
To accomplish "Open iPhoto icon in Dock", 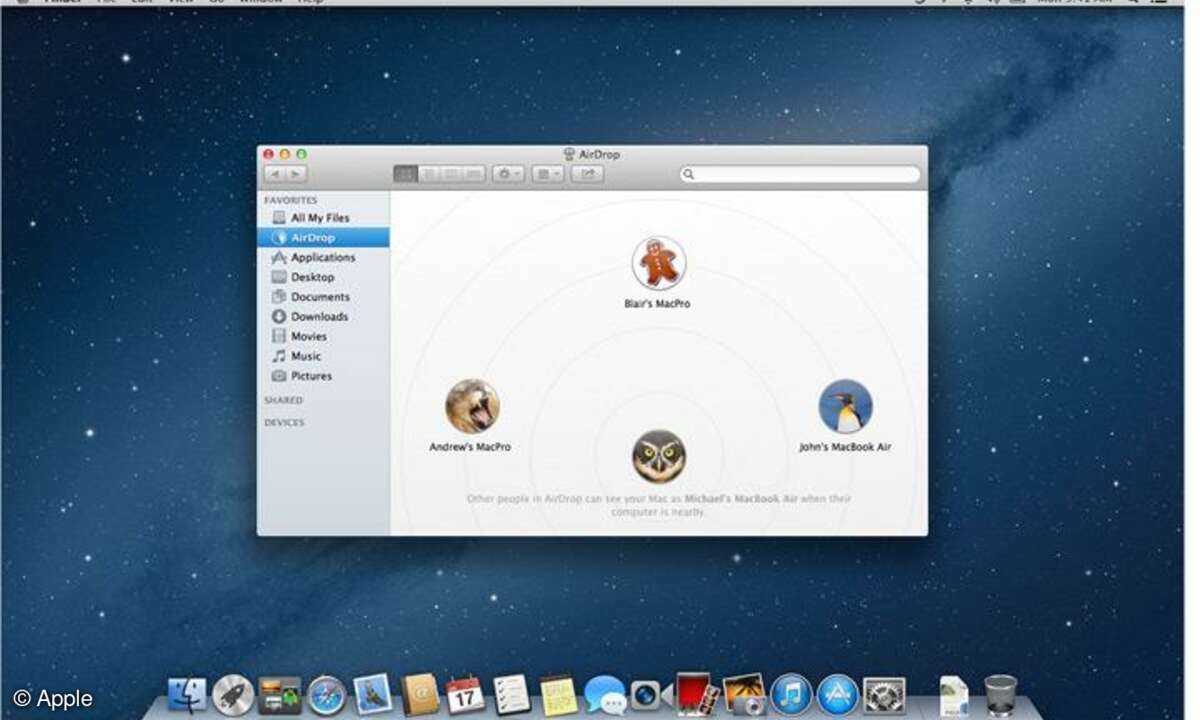I will 745,694.
